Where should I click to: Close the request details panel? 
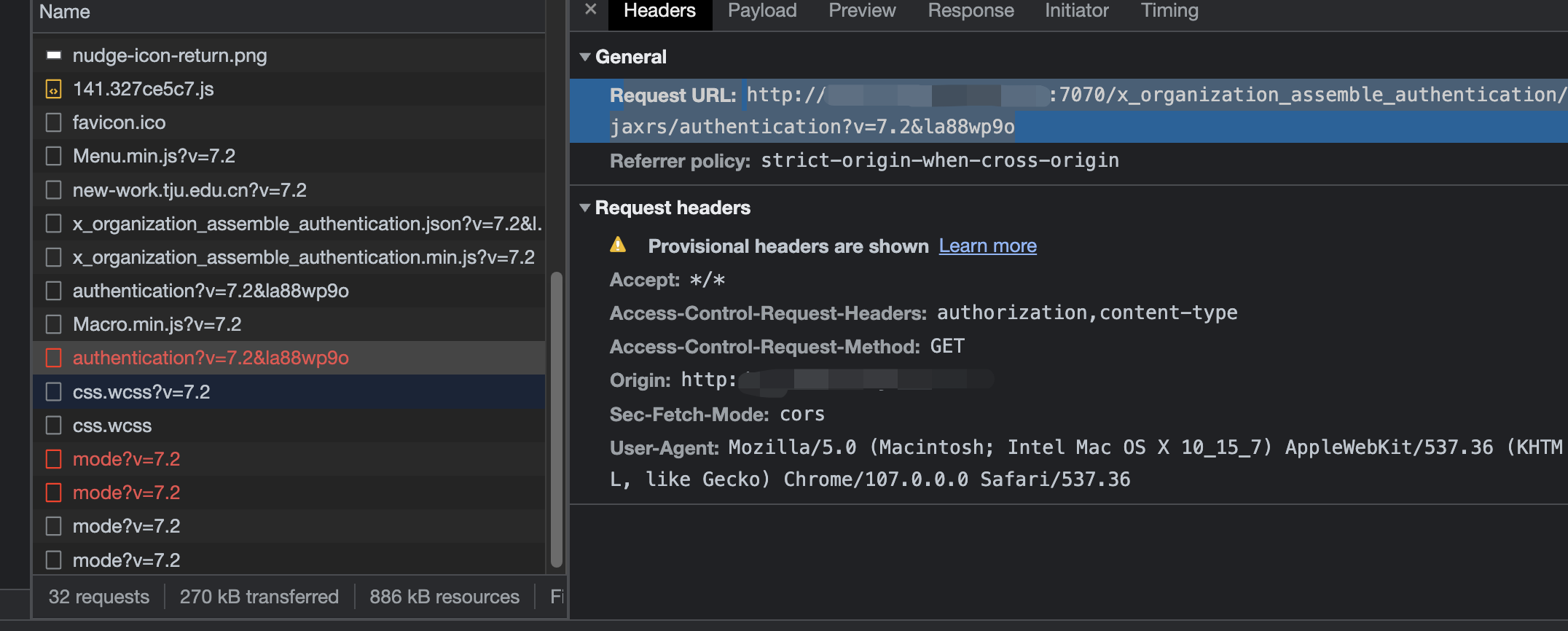tap(591, 9)
